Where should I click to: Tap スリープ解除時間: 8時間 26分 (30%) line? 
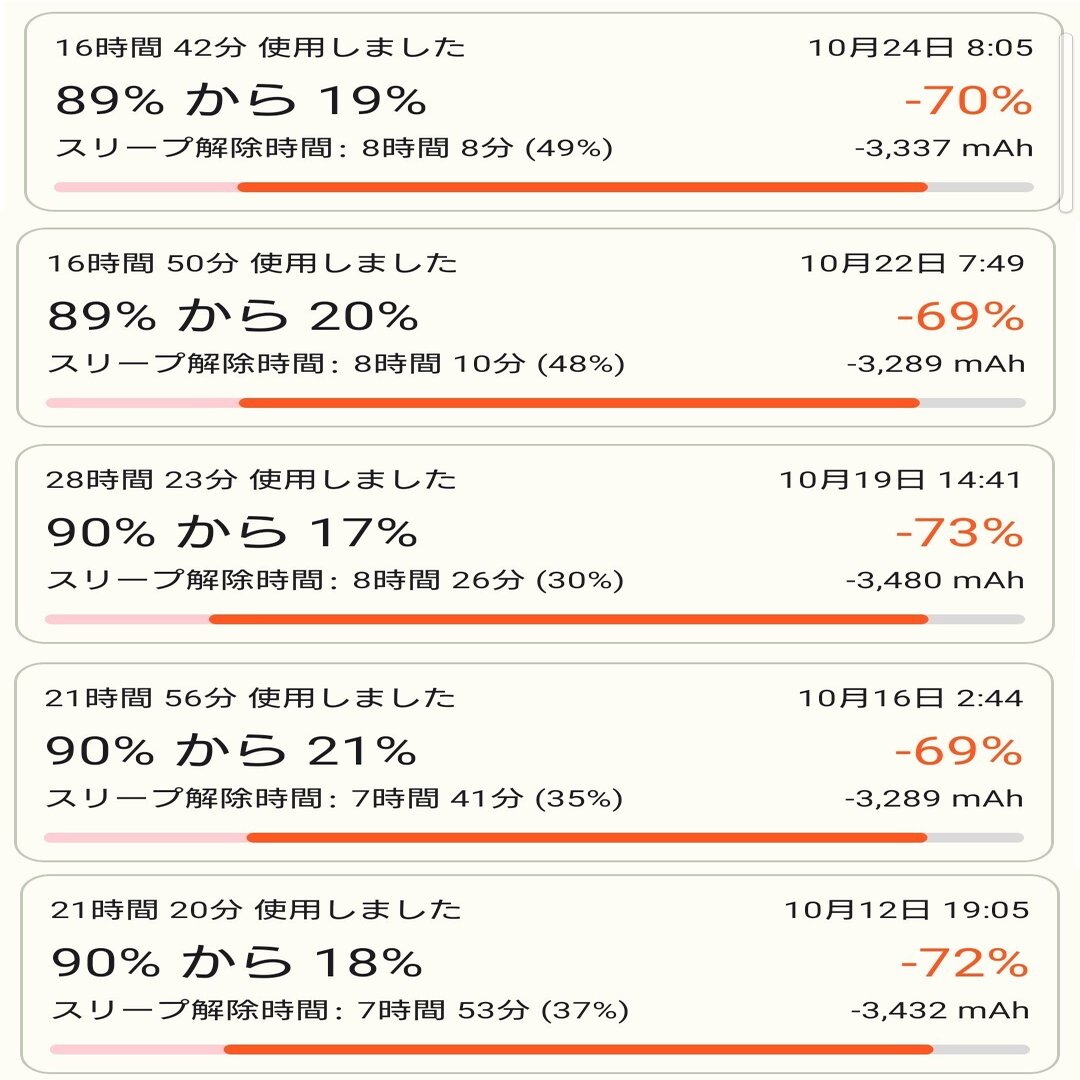tap(335, 580)
